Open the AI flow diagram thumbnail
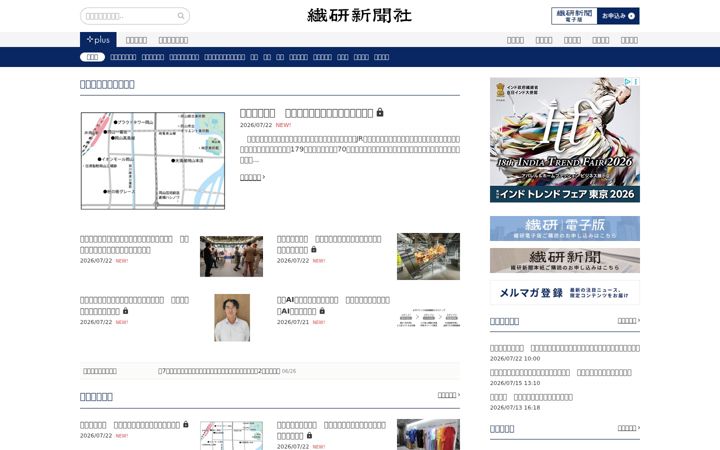 click(x=428, y=318)
